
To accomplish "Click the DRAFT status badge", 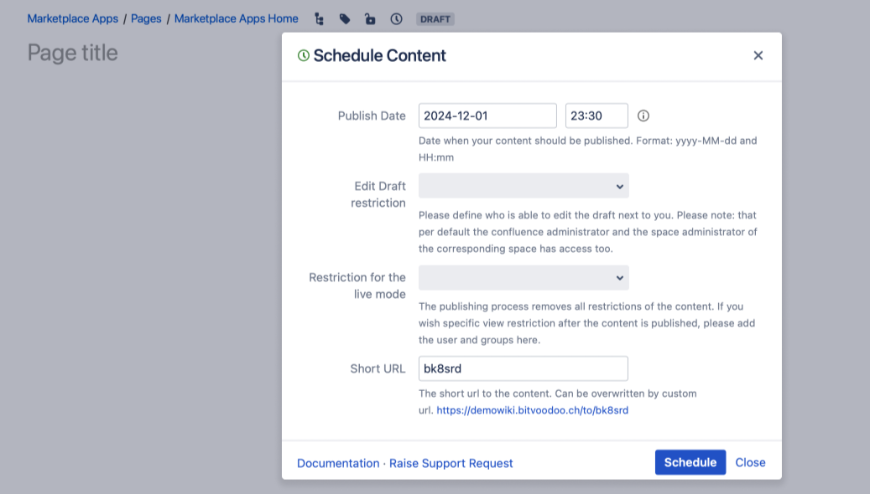I will click(435, 19).
